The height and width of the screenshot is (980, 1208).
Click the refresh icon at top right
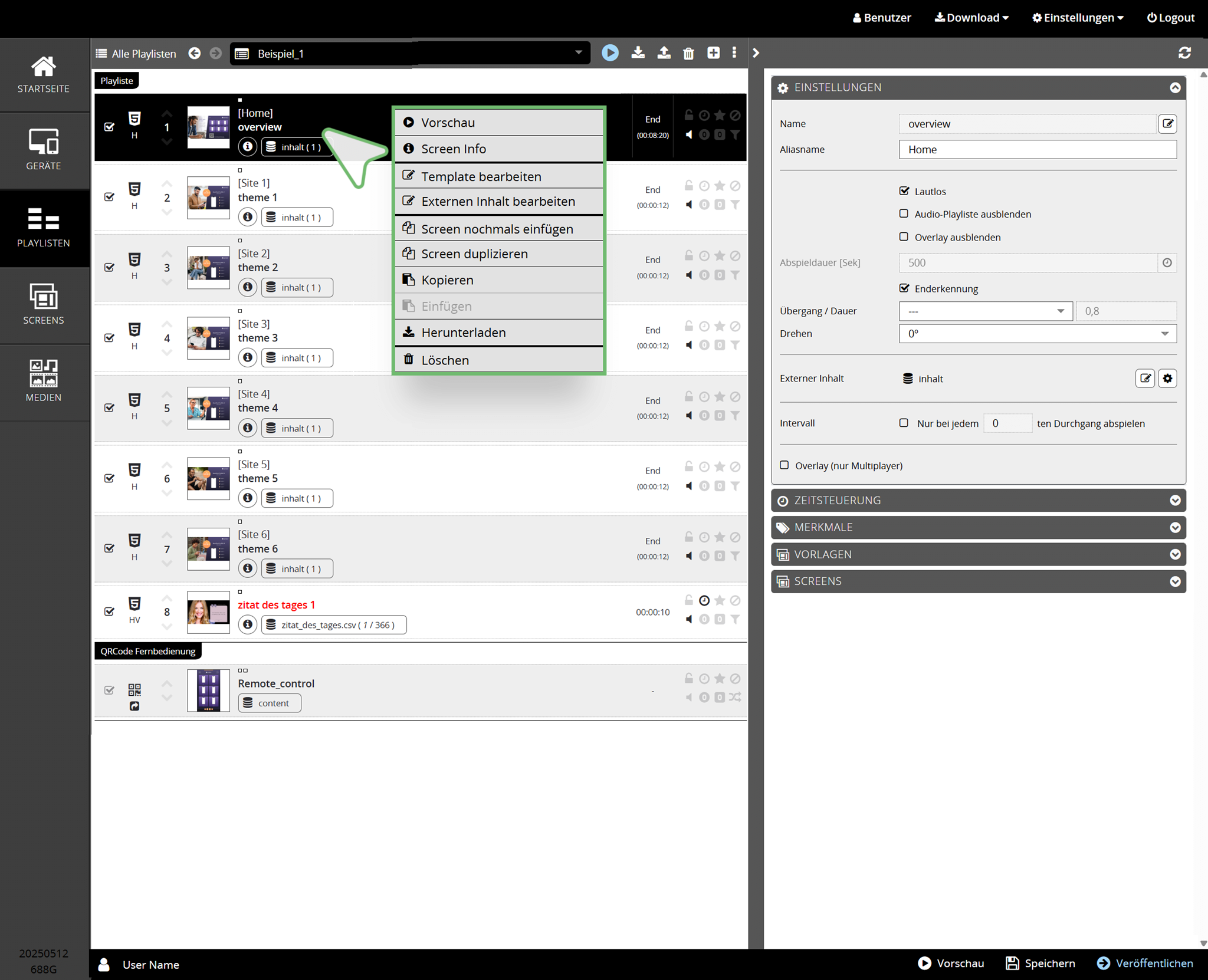click(1184, 53)
